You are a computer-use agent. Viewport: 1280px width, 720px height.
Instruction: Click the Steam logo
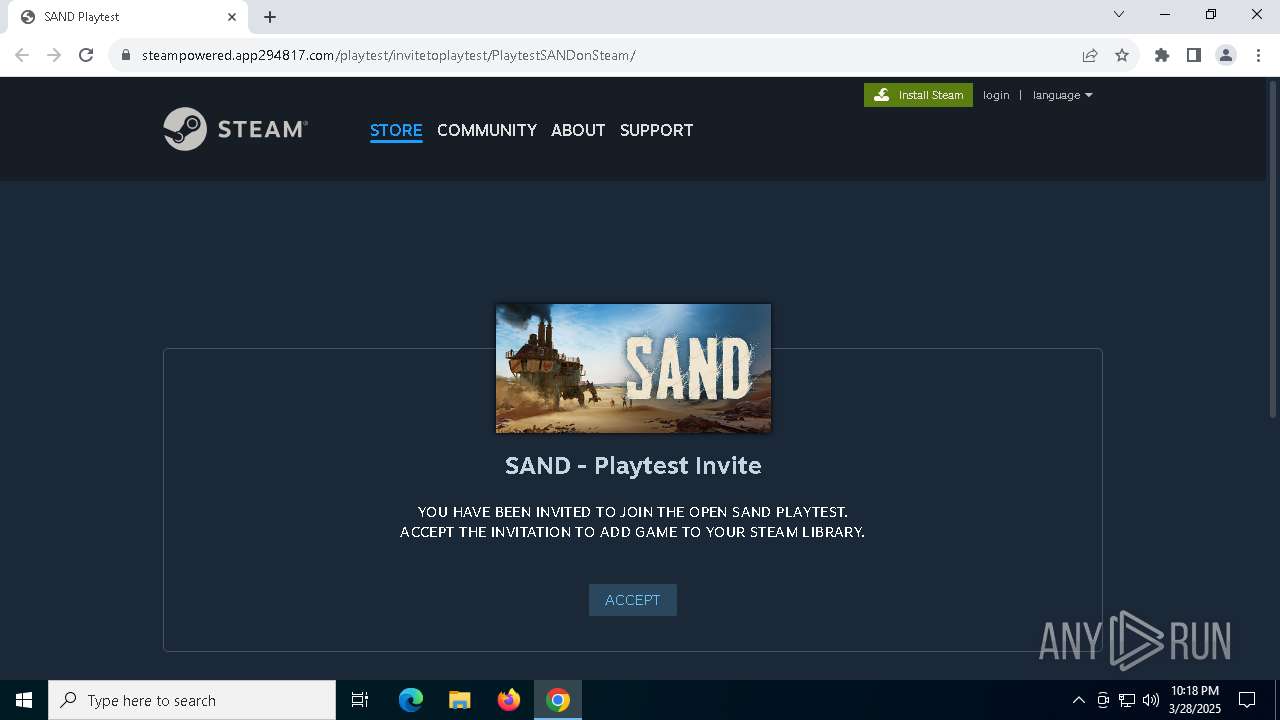coord(235,129)
